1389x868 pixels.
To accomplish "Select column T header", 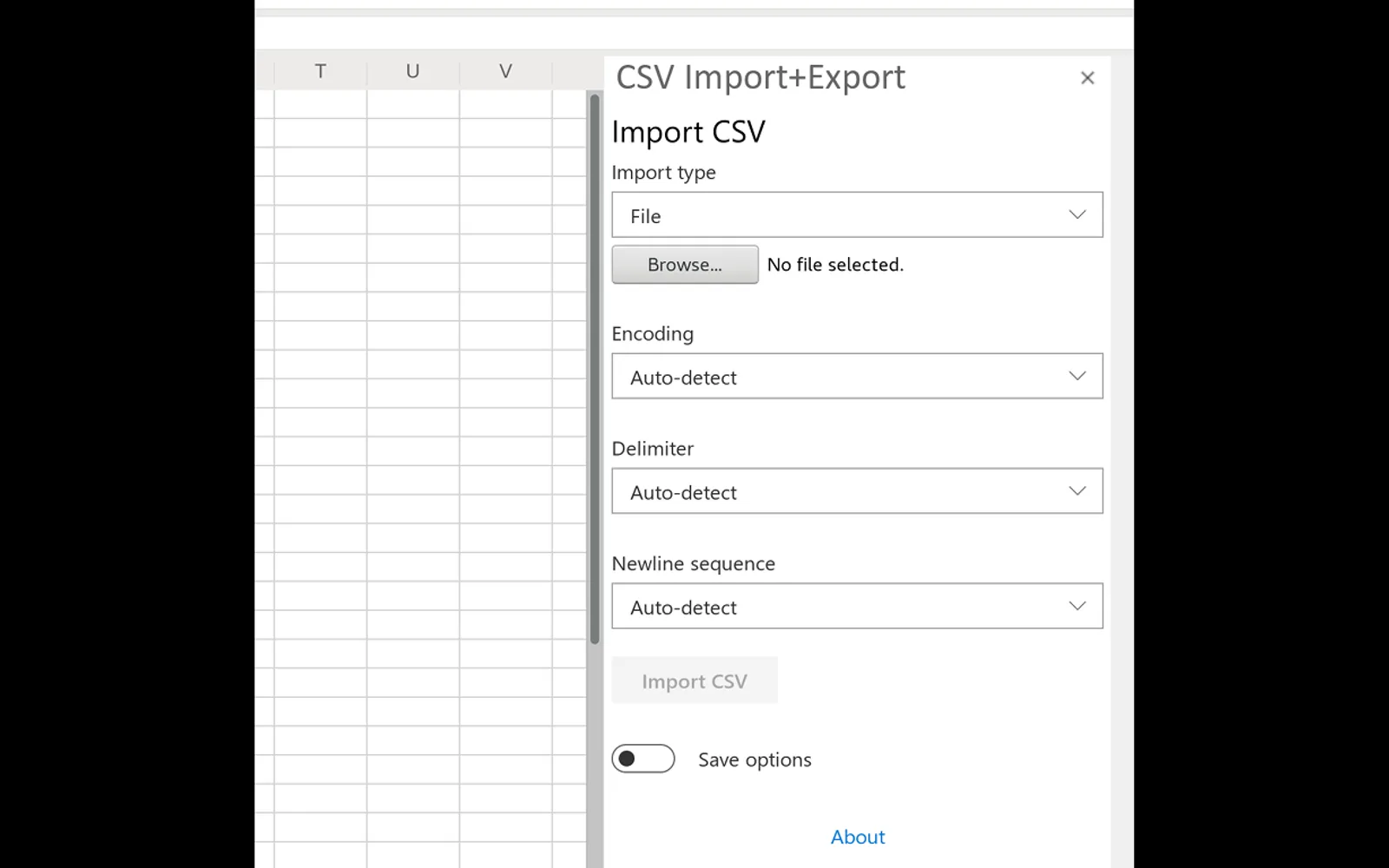I will [x=320, y=71].
